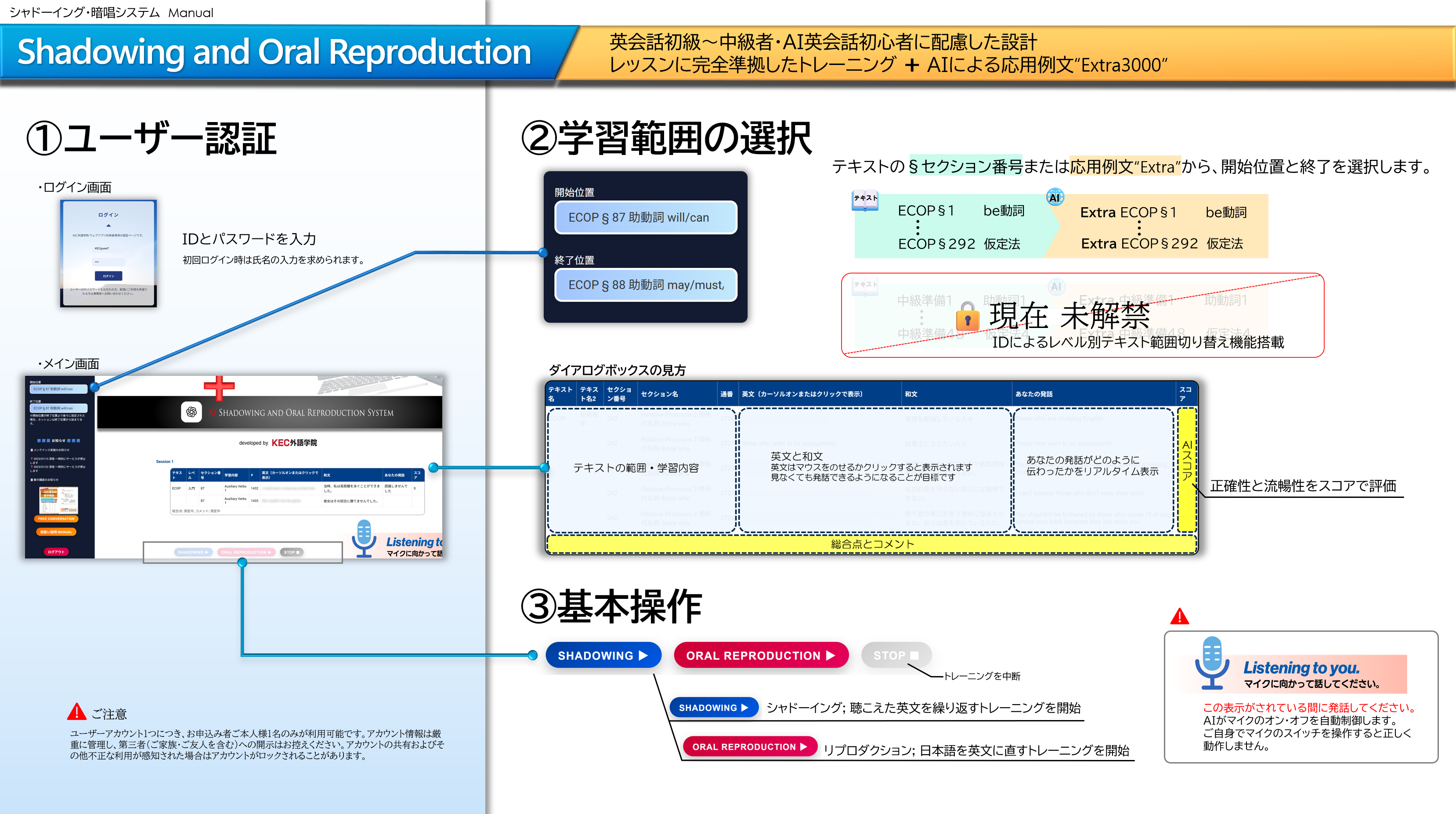Viewport: 1456px width, 814px height.
Task: Open the large 開始位置 dropdown showing ECOP § 87
Action: [646, 217]
